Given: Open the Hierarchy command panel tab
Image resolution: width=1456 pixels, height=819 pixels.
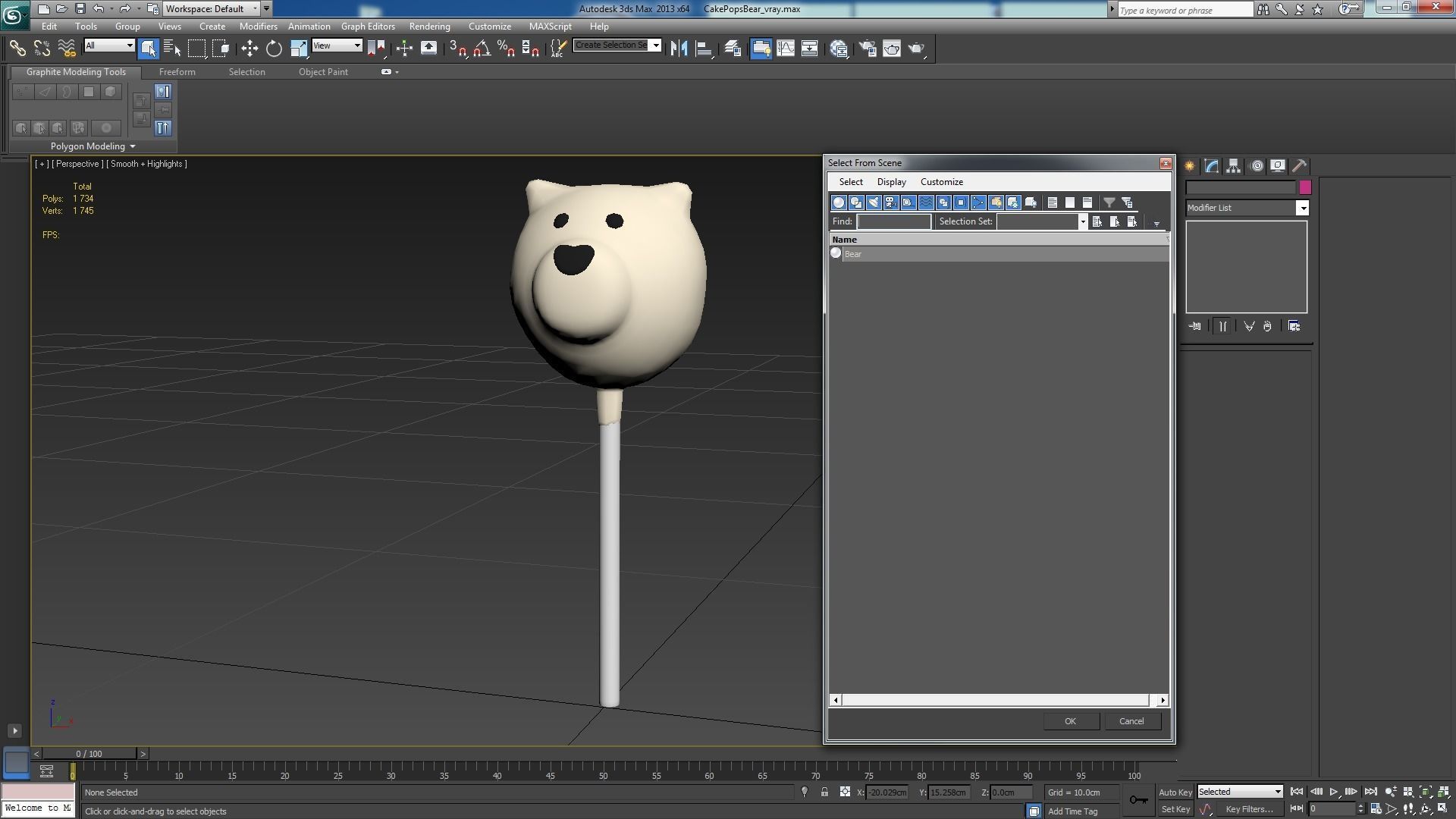Looking at the screenshot, I should tap(1233, 166).
